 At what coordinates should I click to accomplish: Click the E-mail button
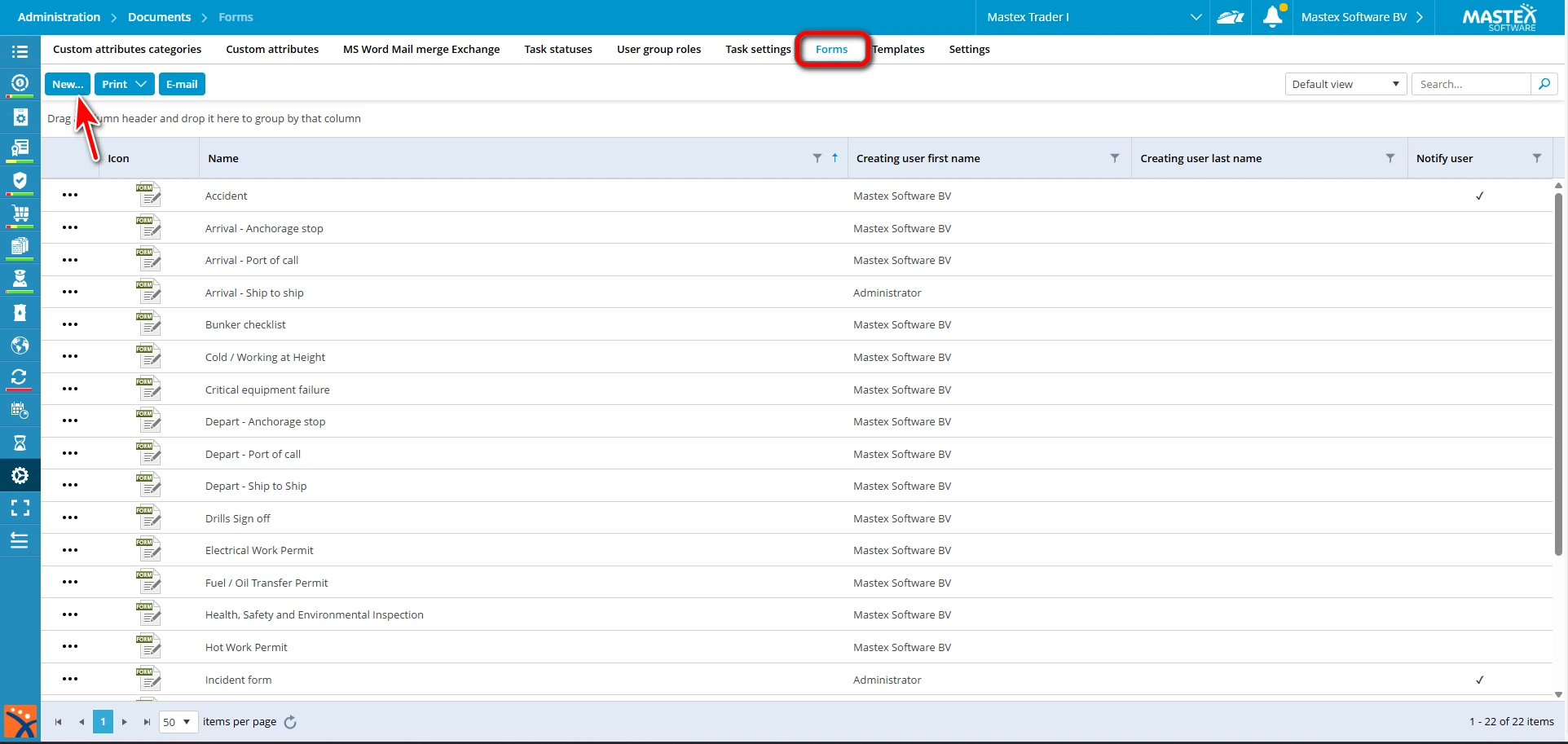coord(182,84)
